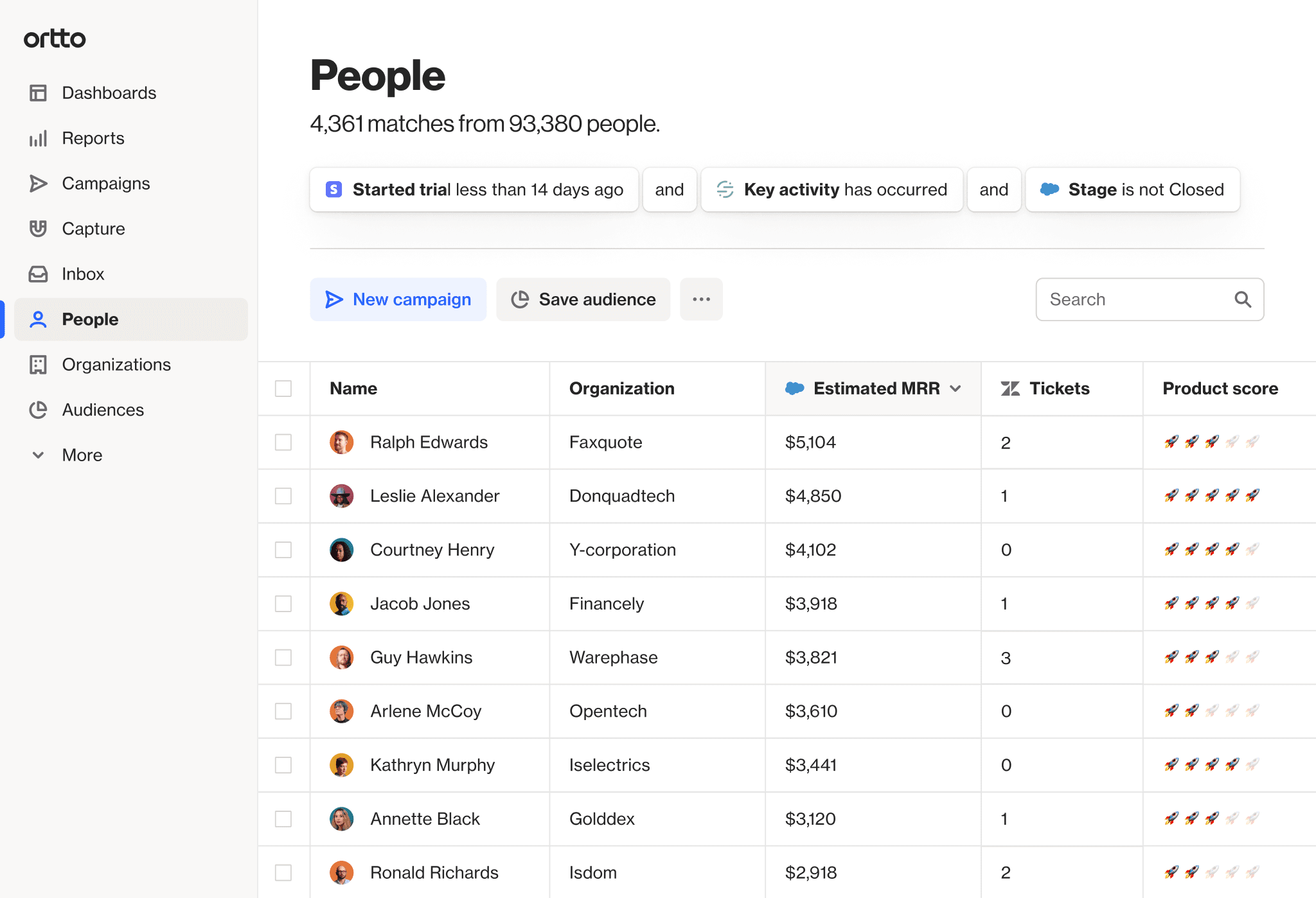Screen dimensions: 1316x898
Task: Open Estimated MRR column sort dropdown
Action: [956, 389]
